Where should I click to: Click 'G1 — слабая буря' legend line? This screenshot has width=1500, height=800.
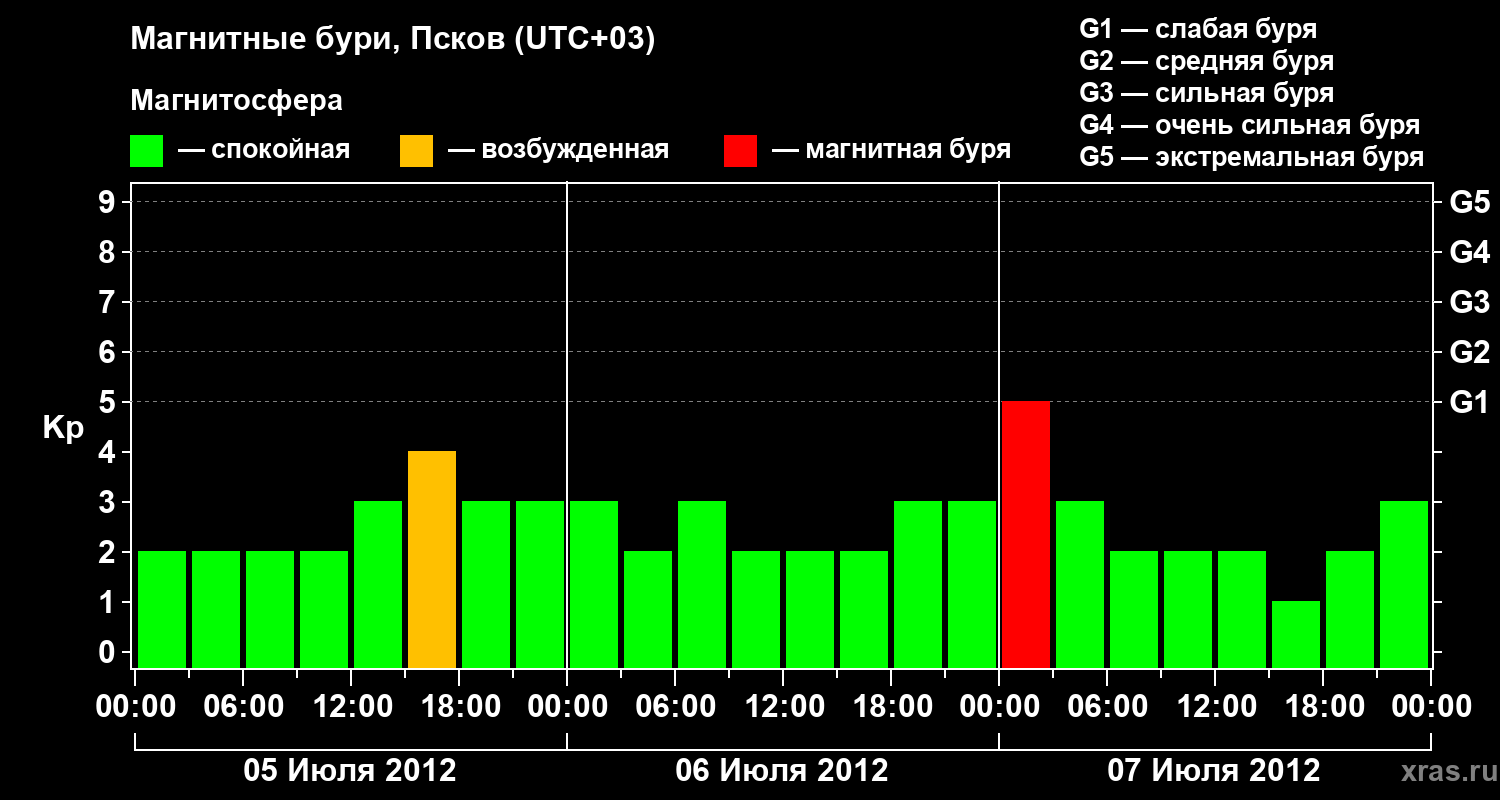1198,29
